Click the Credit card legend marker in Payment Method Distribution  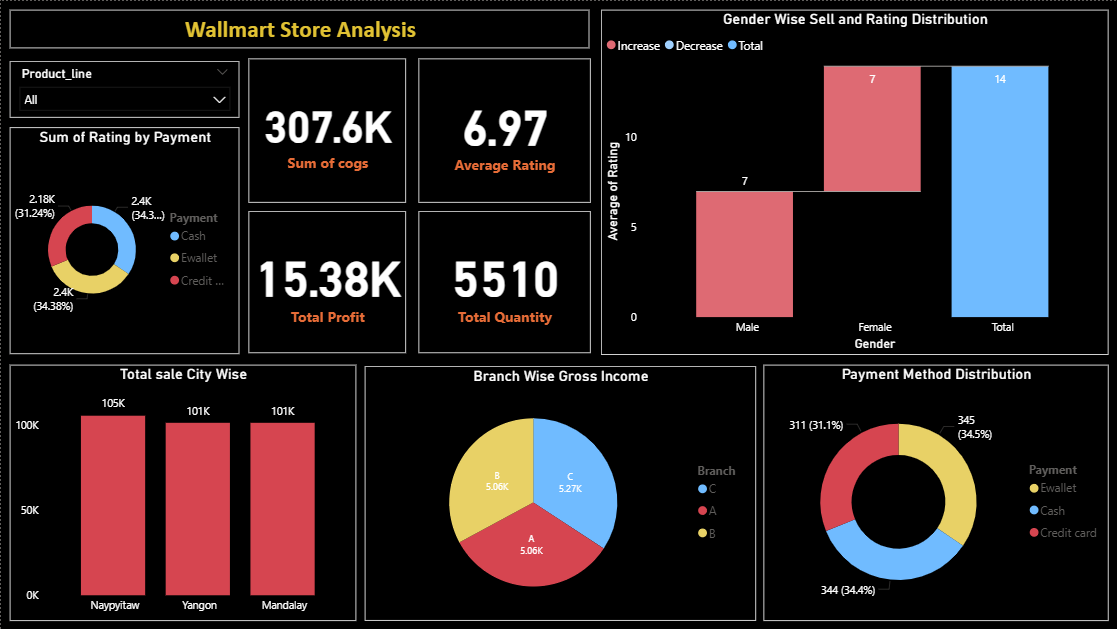1034,533
